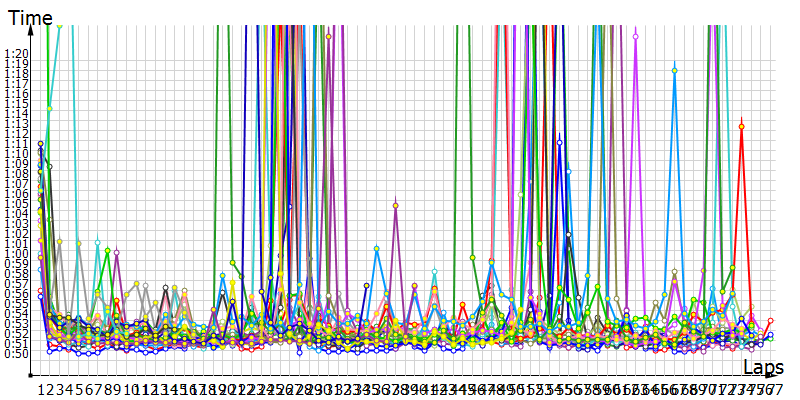Select lap number 1 on the horizontal axis
The width and height of the screenshot is (800, 400).
[41, 389]
